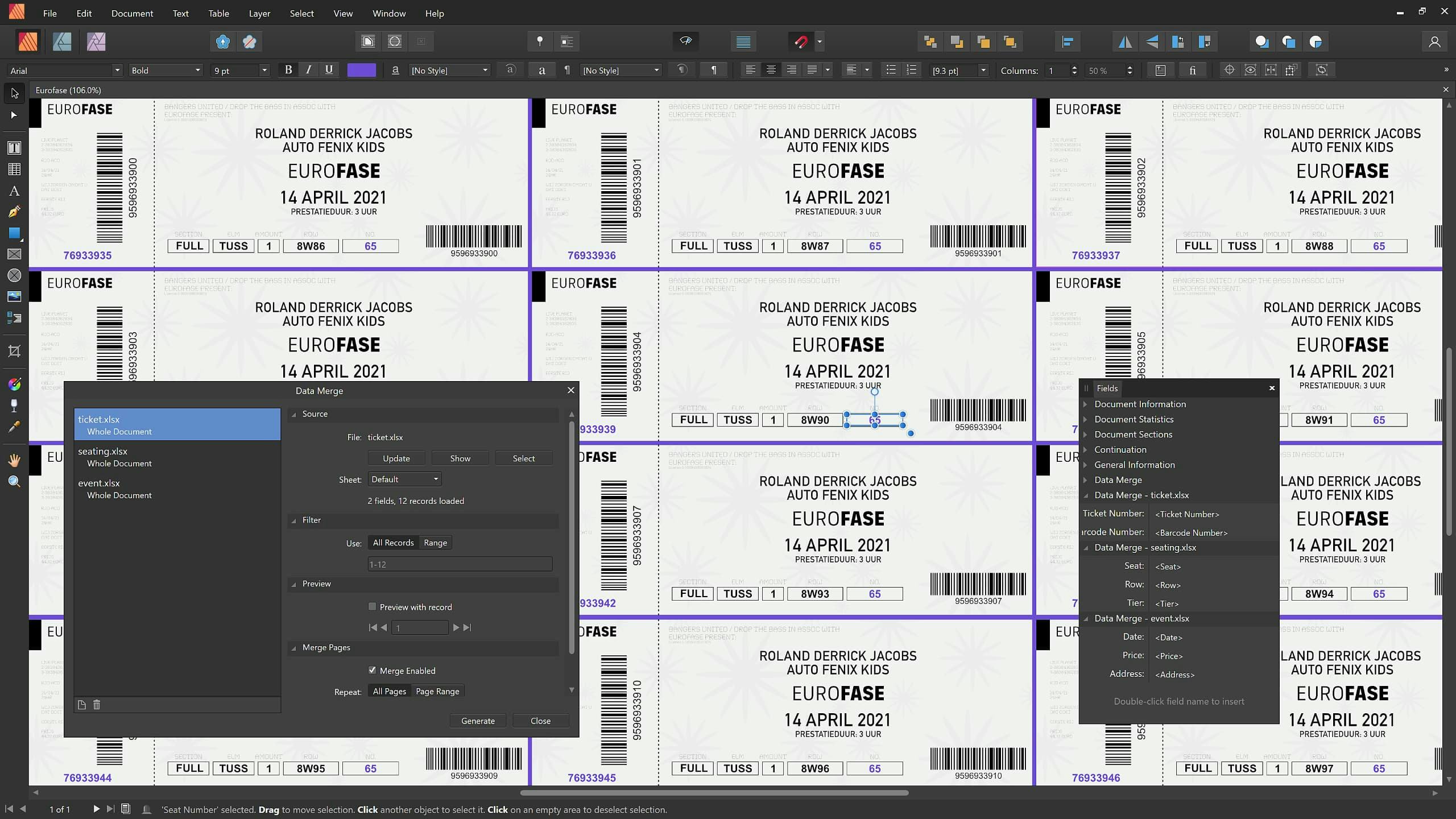Image resolution: width=1456 pixels, height=819 pixels.
Task: Select the Zoom tool magnifier
Action: coord(14,482)
